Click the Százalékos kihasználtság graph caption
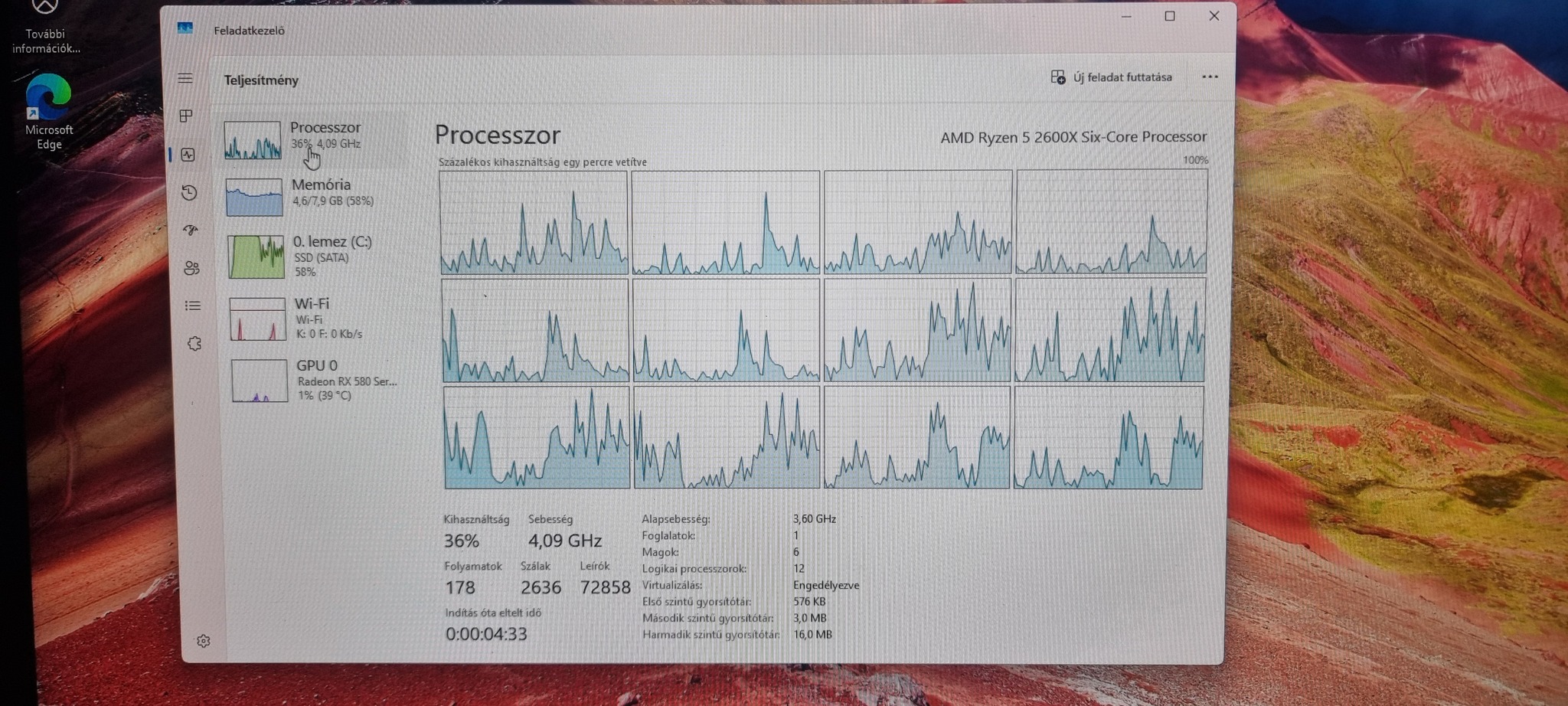Image resolution: width=1568 pixels, height=706 pixels. 543,162
